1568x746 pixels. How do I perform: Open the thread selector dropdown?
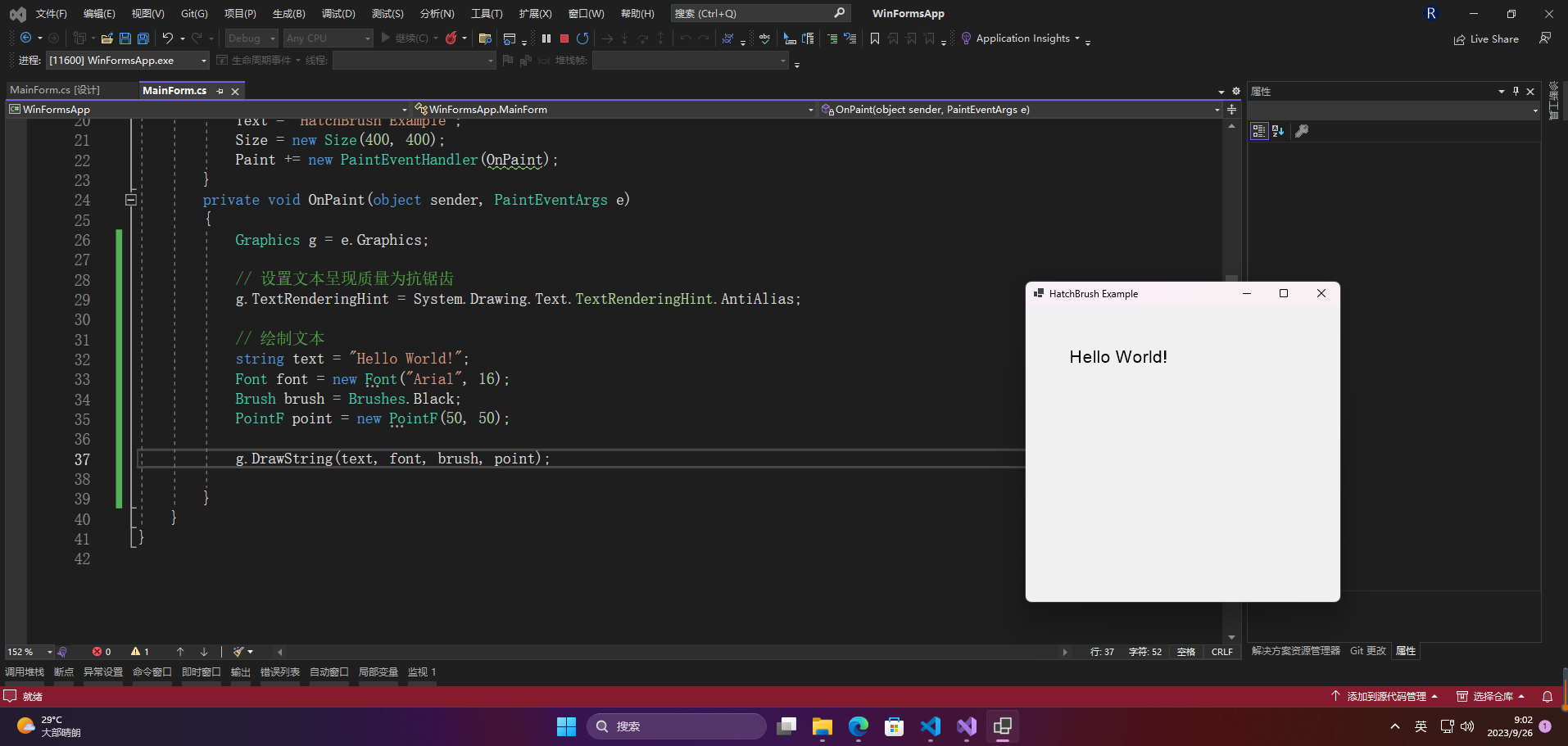pyautogui.click(x=415, y=60)
